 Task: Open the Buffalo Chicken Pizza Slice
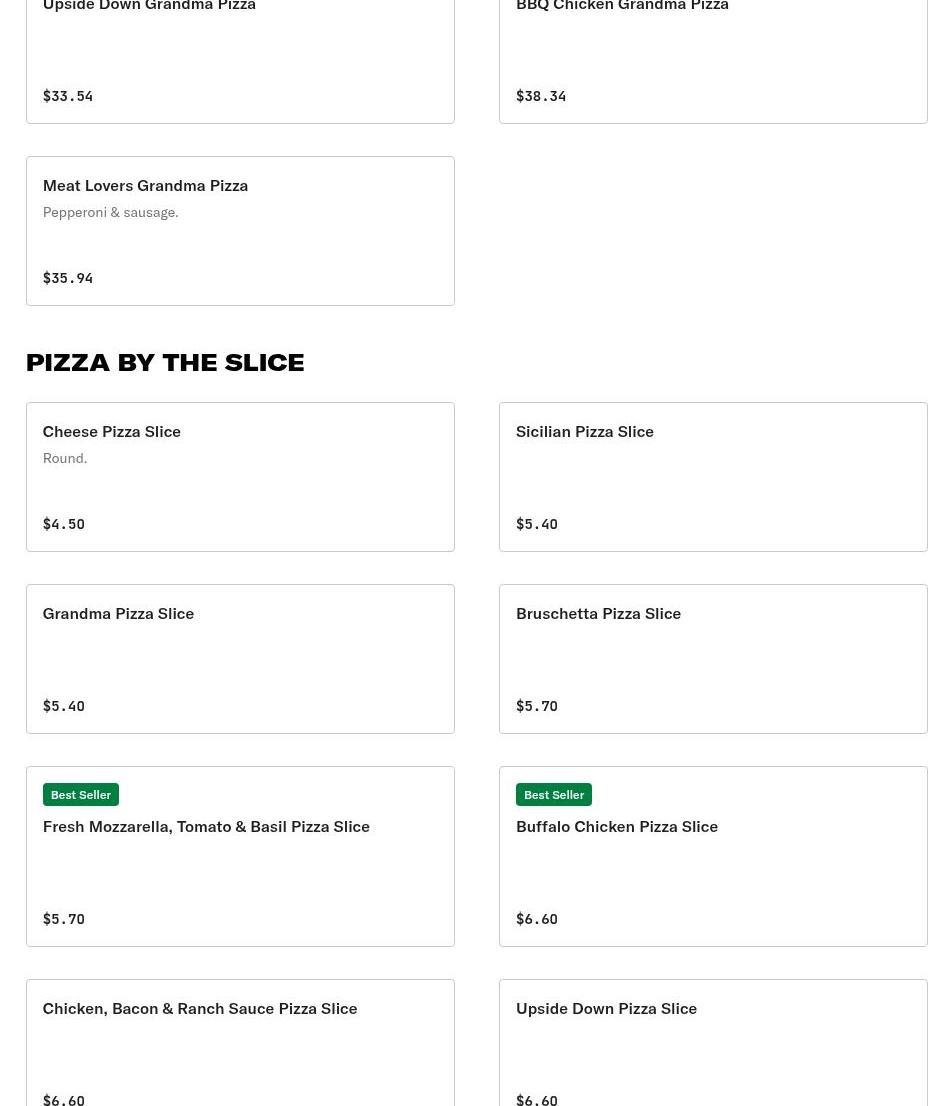click(712, 857)
